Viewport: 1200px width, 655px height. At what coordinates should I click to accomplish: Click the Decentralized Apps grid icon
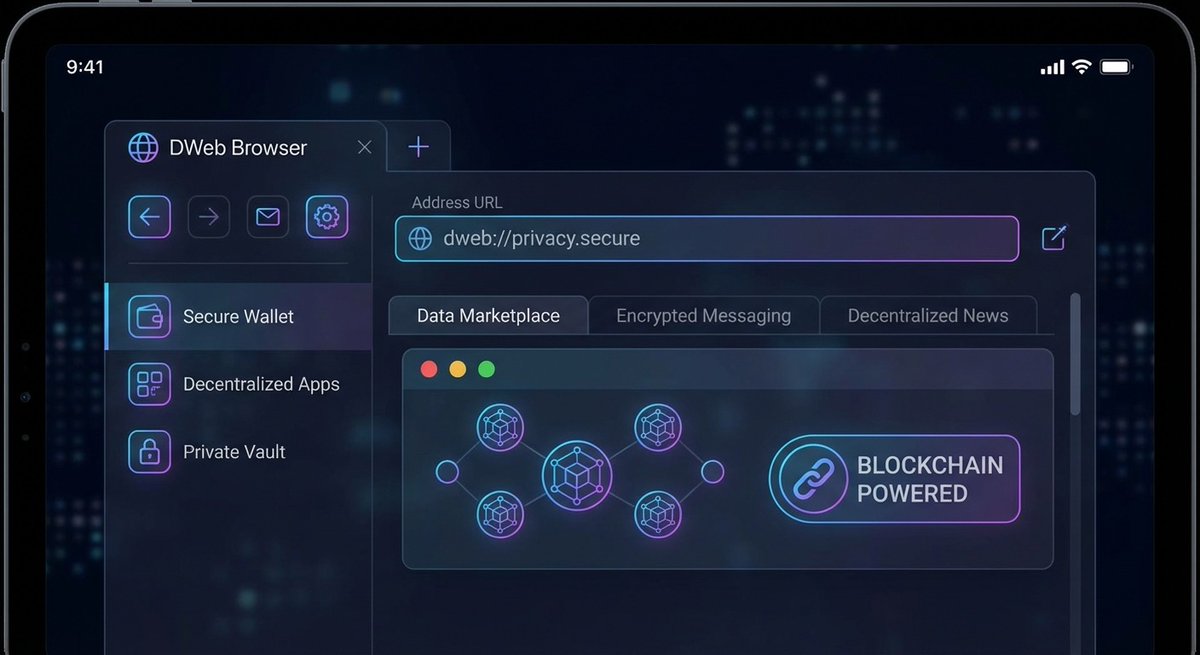(150, 384)
